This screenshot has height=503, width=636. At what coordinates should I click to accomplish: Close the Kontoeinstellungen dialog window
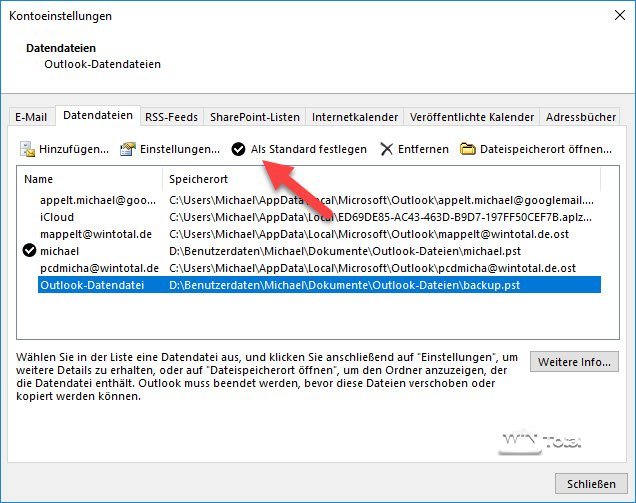point(620,15)
